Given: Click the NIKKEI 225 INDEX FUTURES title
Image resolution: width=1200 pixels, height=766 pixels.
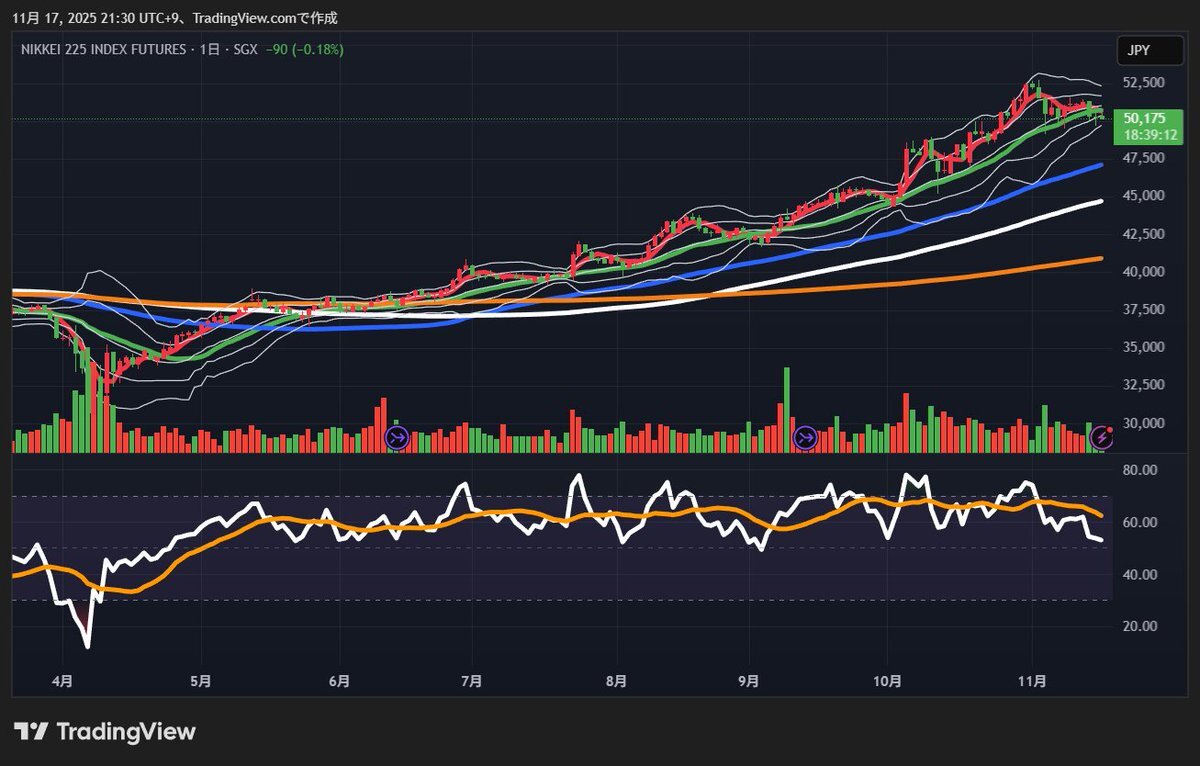Looking at the screenshot, I should click(x=104, y=49).
